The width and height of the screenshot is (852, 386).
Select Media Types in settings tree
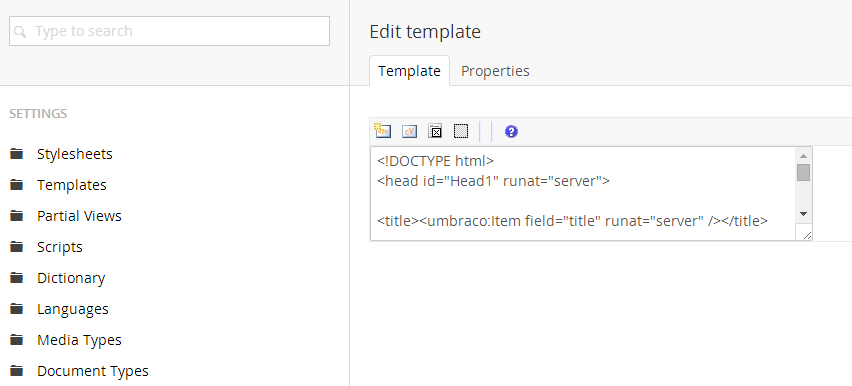79,340
